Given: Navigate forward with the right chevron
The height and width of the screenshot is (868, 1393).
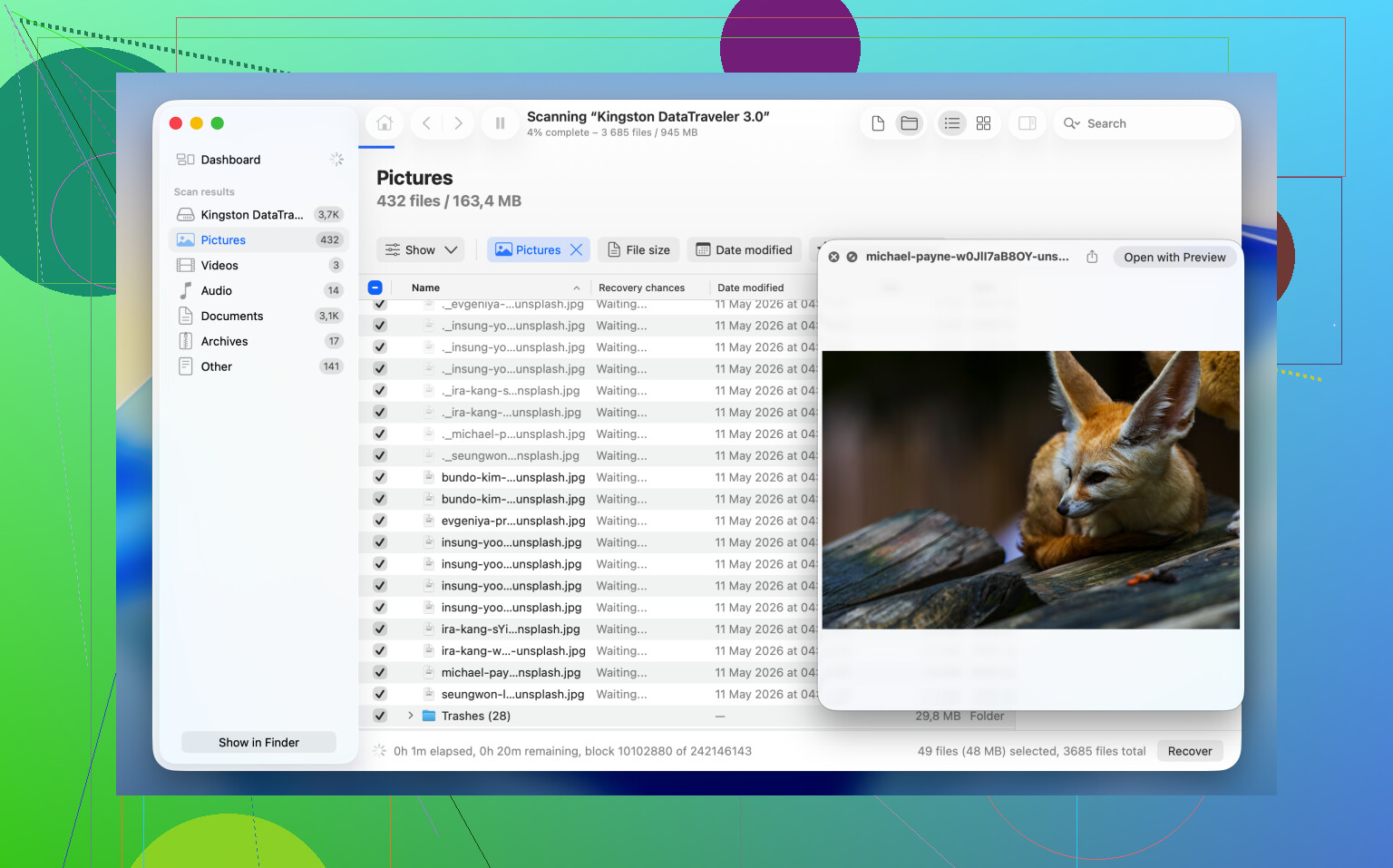Looking at the screenshot, I should pos(459,123).
